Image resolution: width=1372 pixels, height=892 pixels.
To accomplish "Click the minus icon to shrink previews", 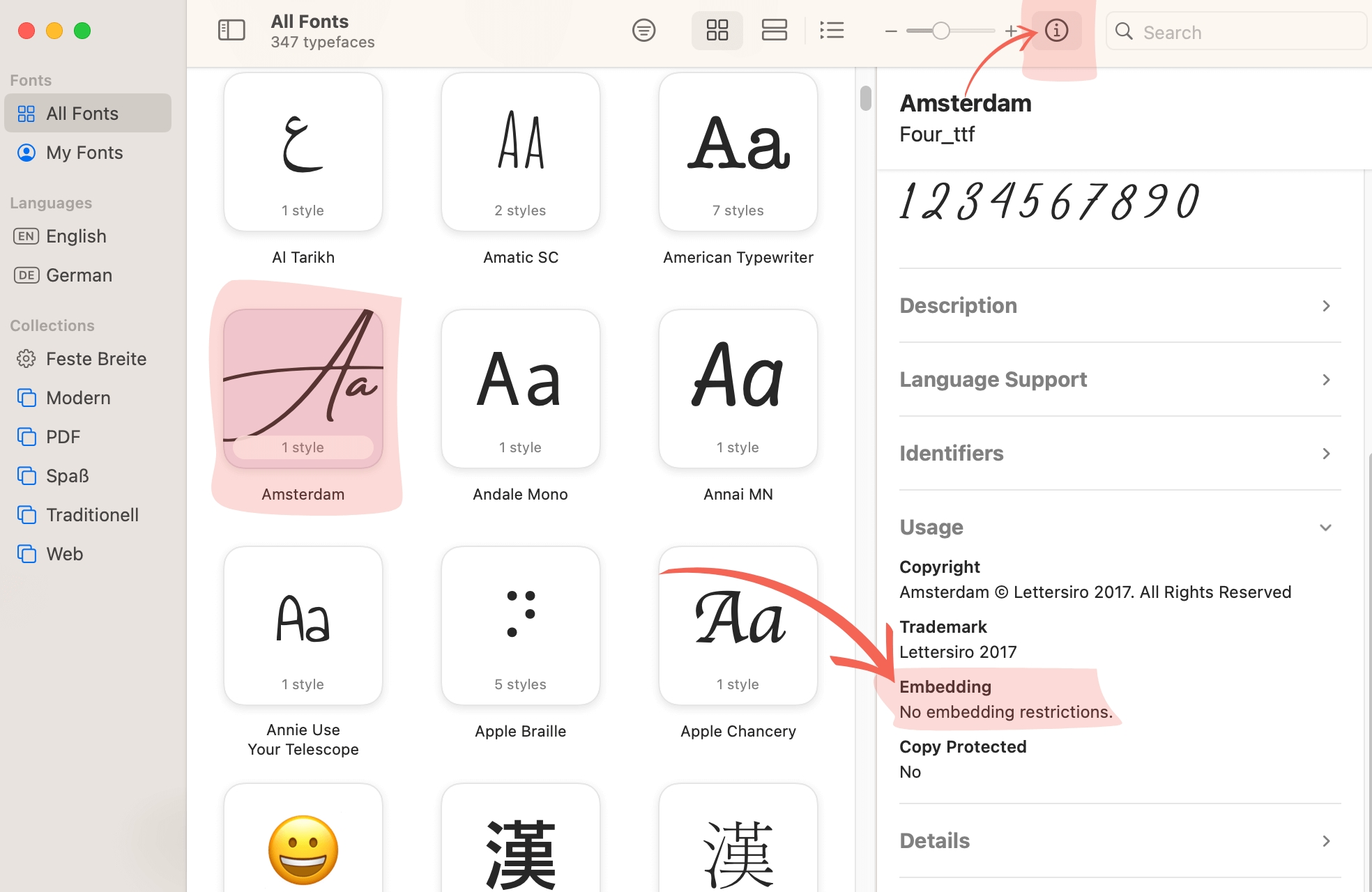I will click(x=890, y=31).
